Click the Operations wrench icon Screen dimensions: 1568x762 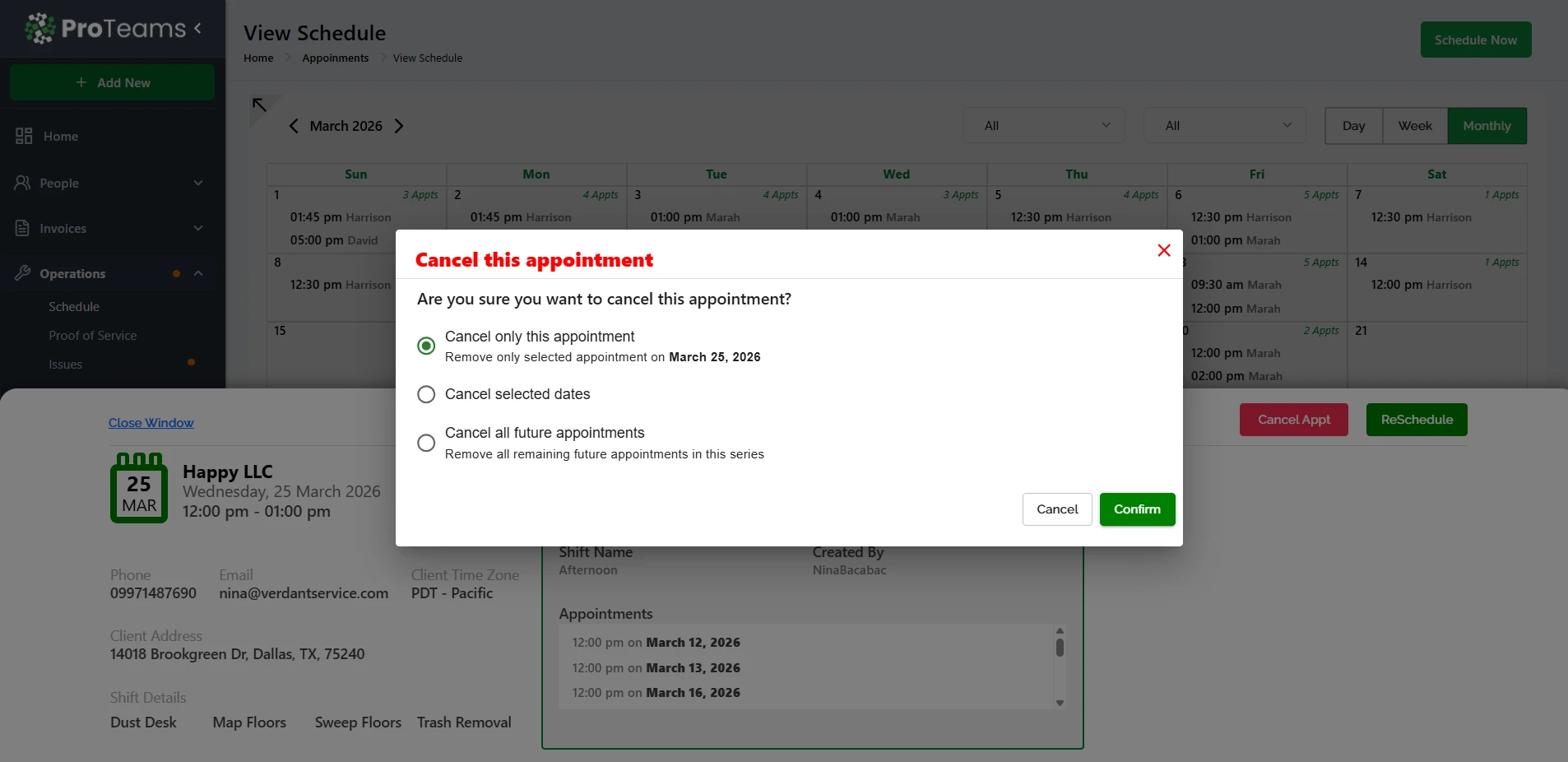pyautogui.click(x=23, y=273)
